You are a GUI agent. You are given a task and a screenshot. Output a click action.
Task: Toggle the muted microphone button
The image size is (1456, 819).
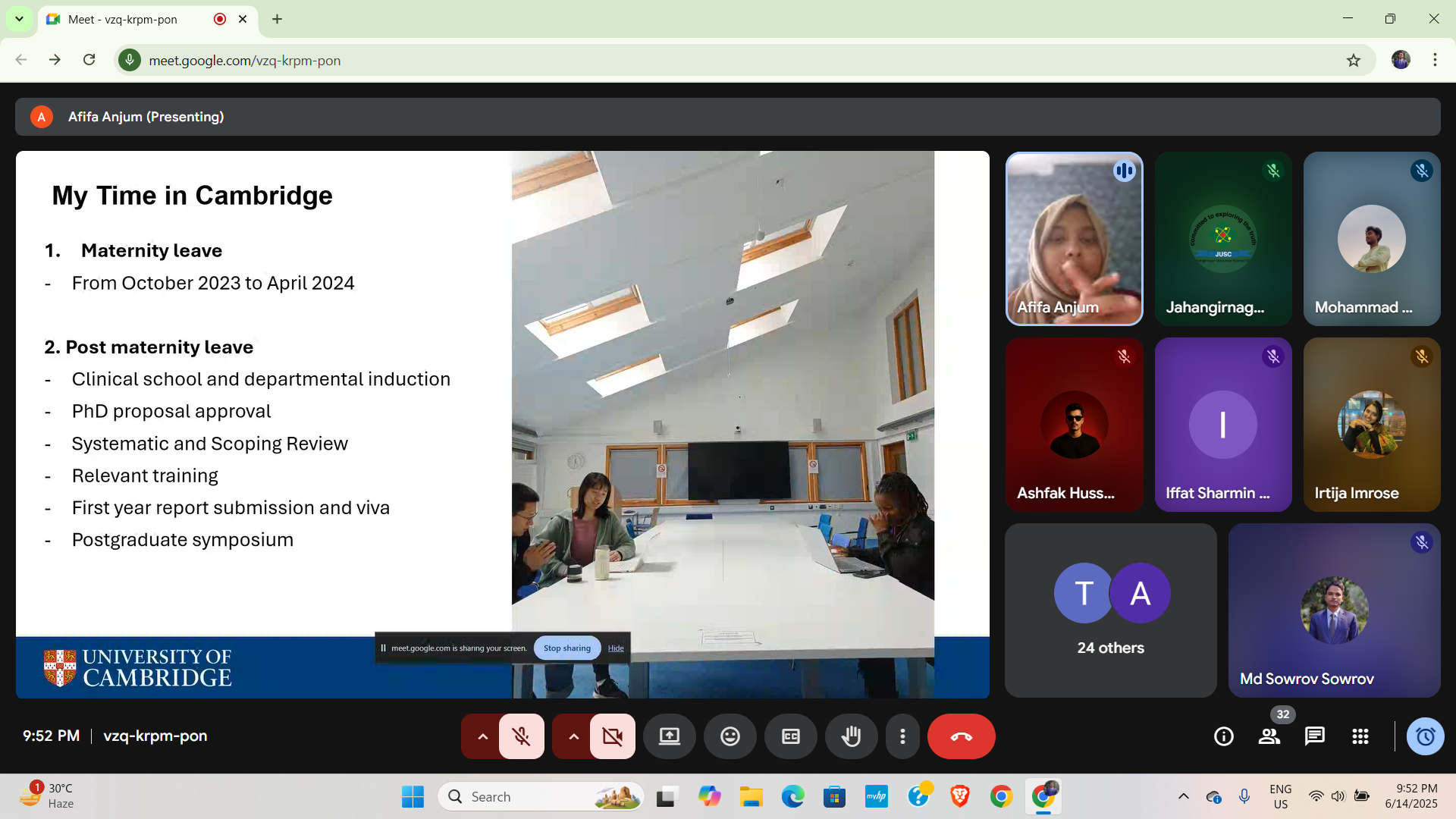tap(521, 736)
